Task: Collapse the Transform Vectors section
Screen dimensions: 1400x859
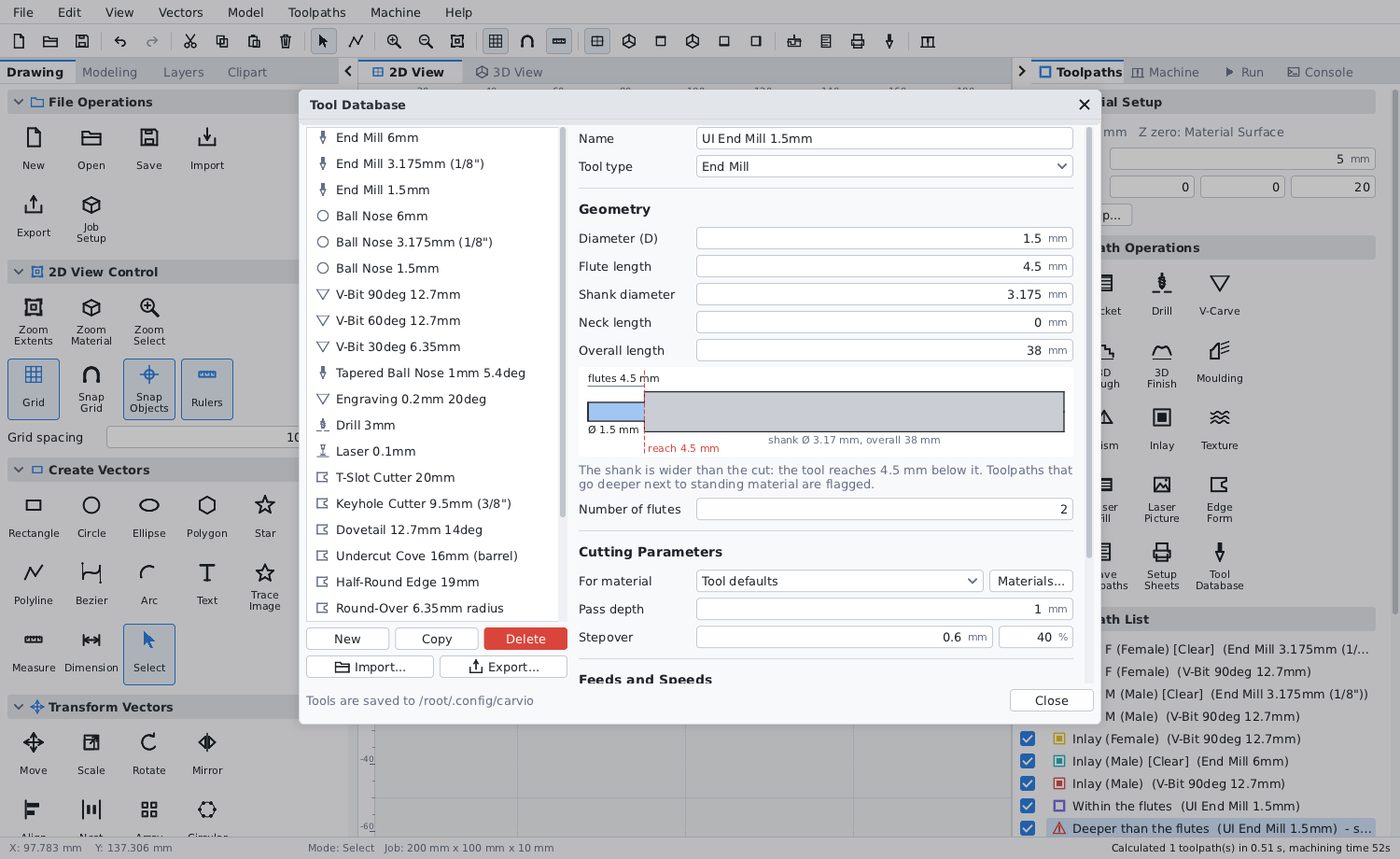Action: pyautogui.click(x=18, y=707)
